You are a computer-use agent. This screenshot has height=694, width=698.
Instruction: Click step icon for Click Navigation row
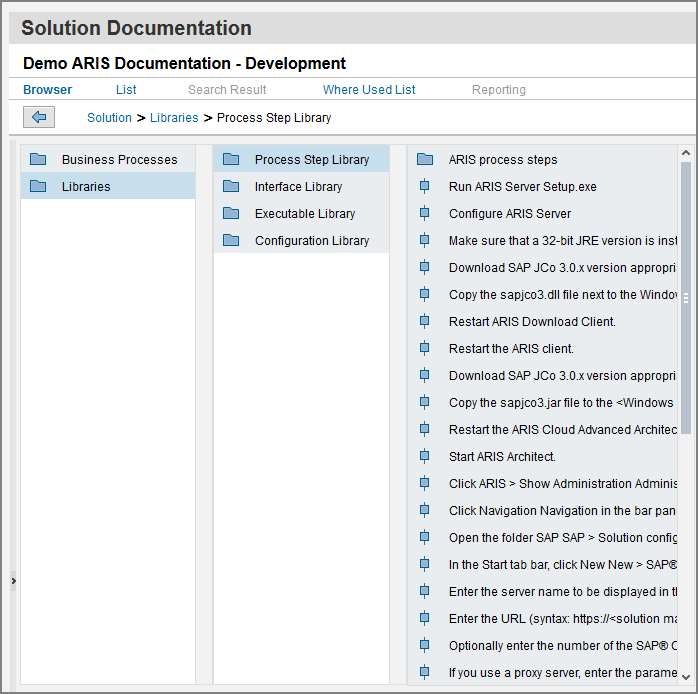(x=425, y=510)
